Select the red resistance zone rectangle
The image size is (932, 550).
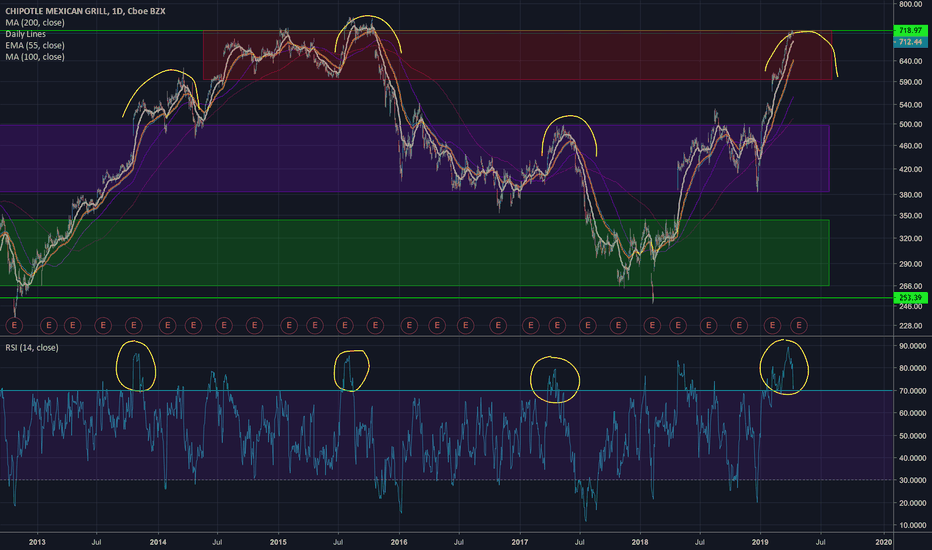(517, 55)
